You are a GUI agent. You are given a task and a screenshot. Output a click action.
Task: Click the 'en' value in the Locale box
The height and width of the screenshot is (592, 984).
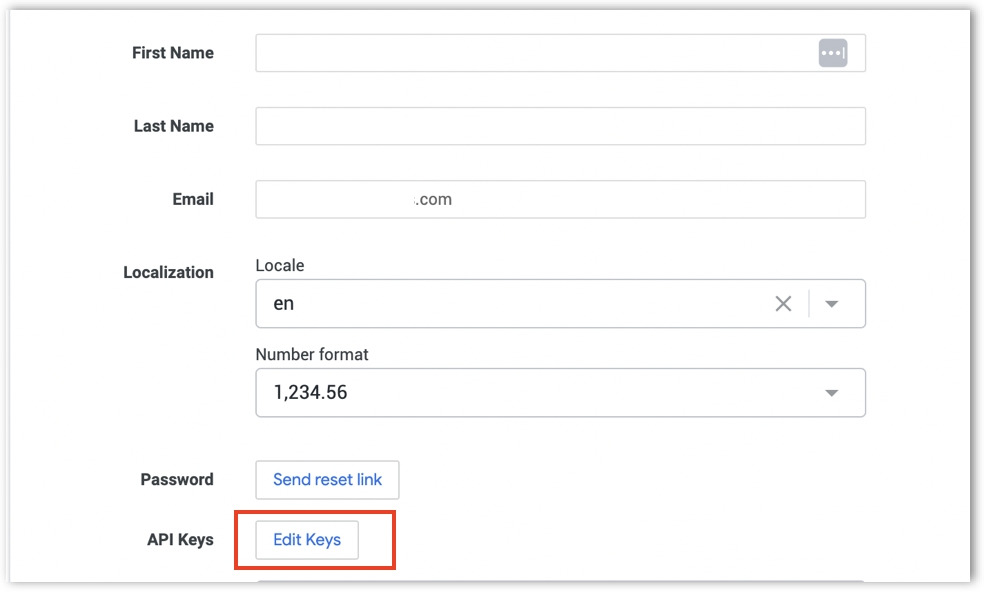(x=284, y=304)
